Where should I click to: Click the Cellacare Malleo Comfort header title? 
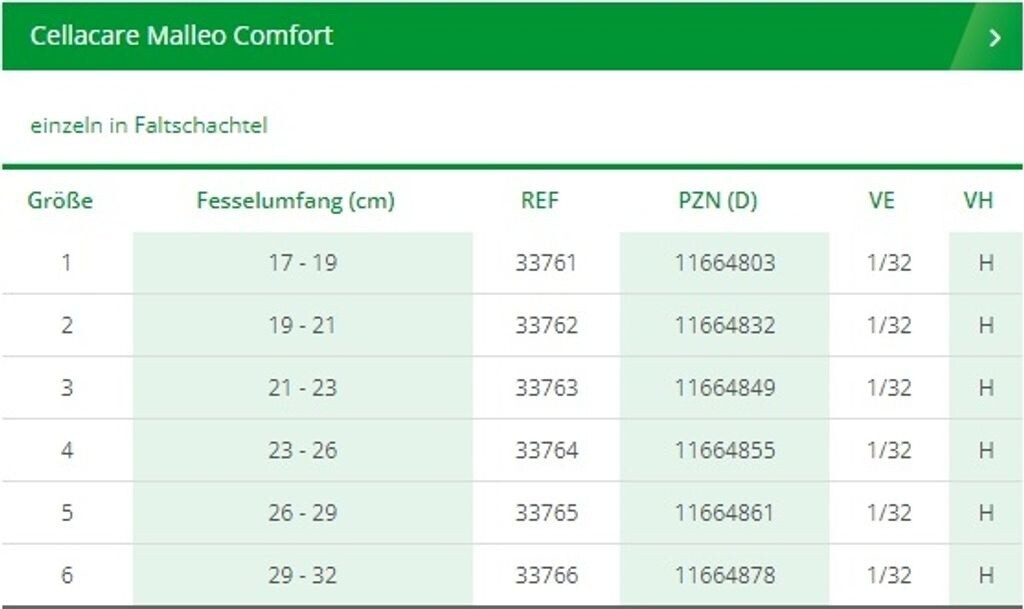181,36
